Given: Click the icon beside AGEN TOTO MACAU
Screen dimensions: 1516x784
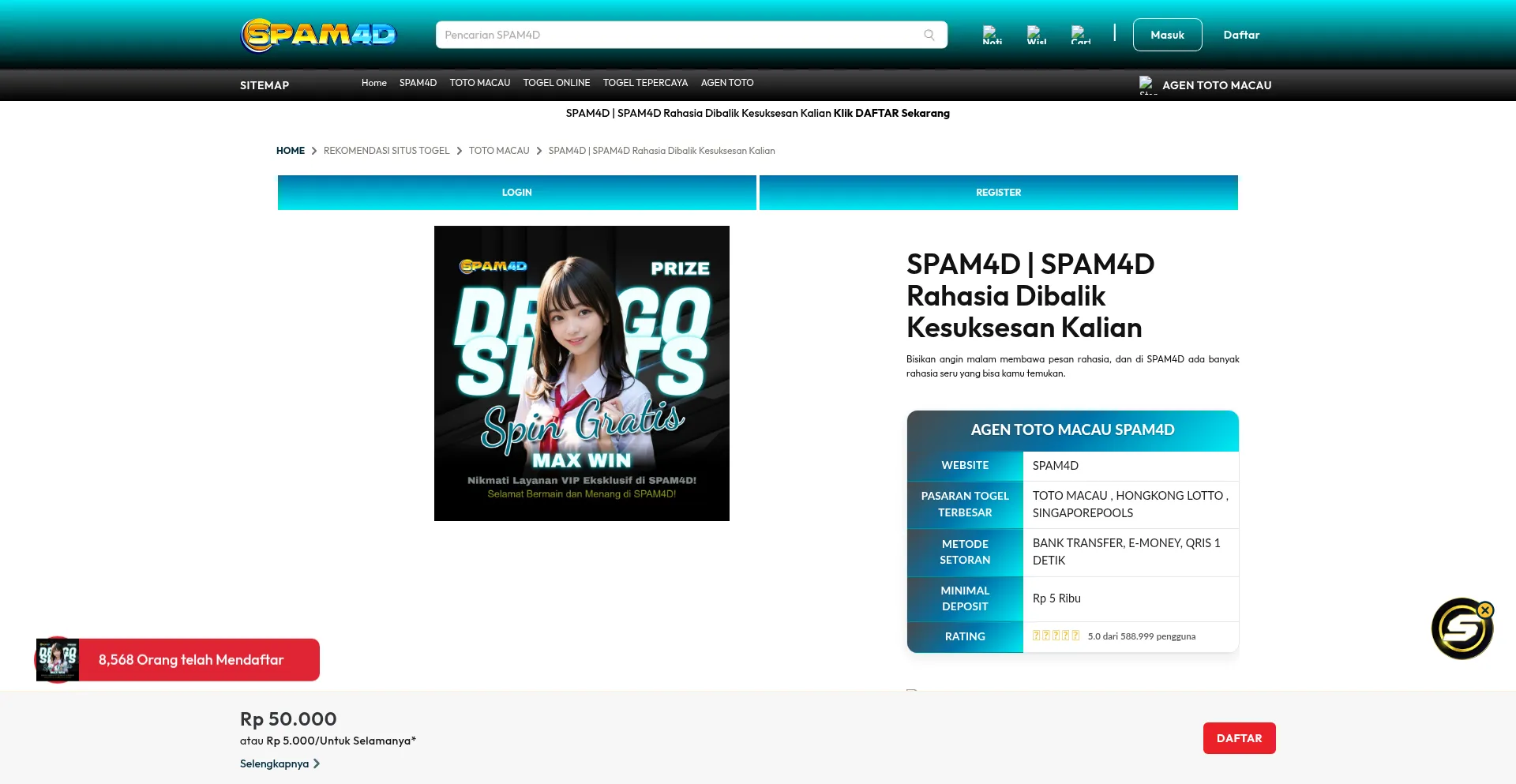Looking at the screenshot, I should click(1147, 84).
